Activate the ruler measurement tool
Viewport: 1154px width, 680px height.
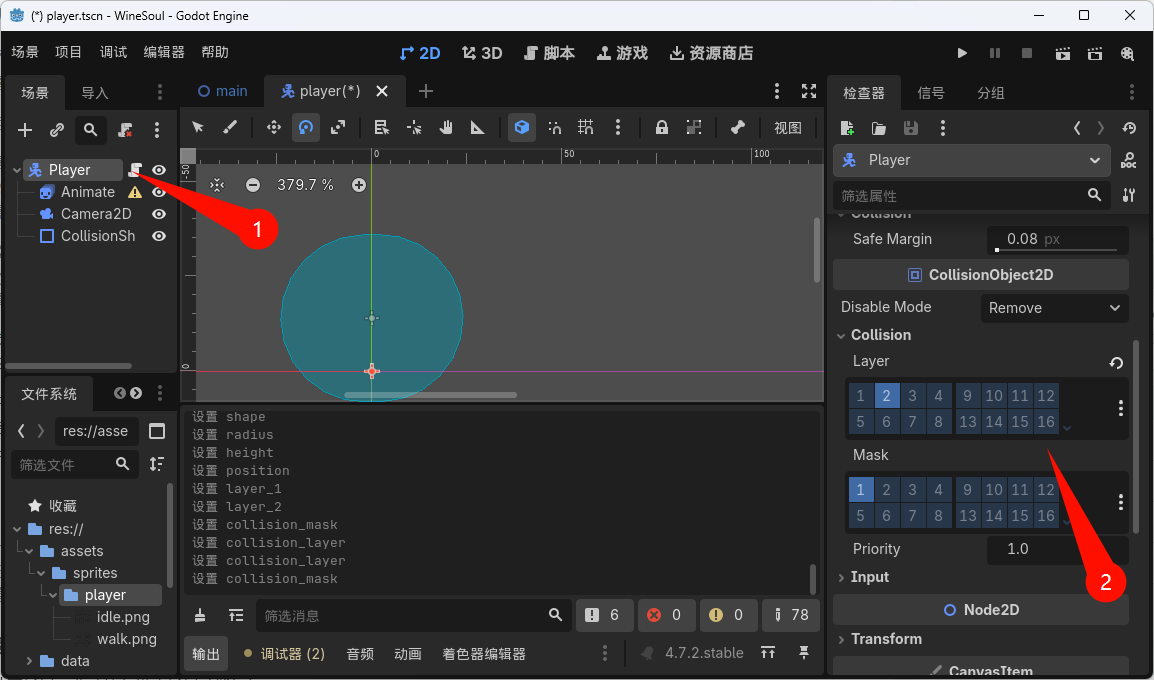click(x=478, y=127)
